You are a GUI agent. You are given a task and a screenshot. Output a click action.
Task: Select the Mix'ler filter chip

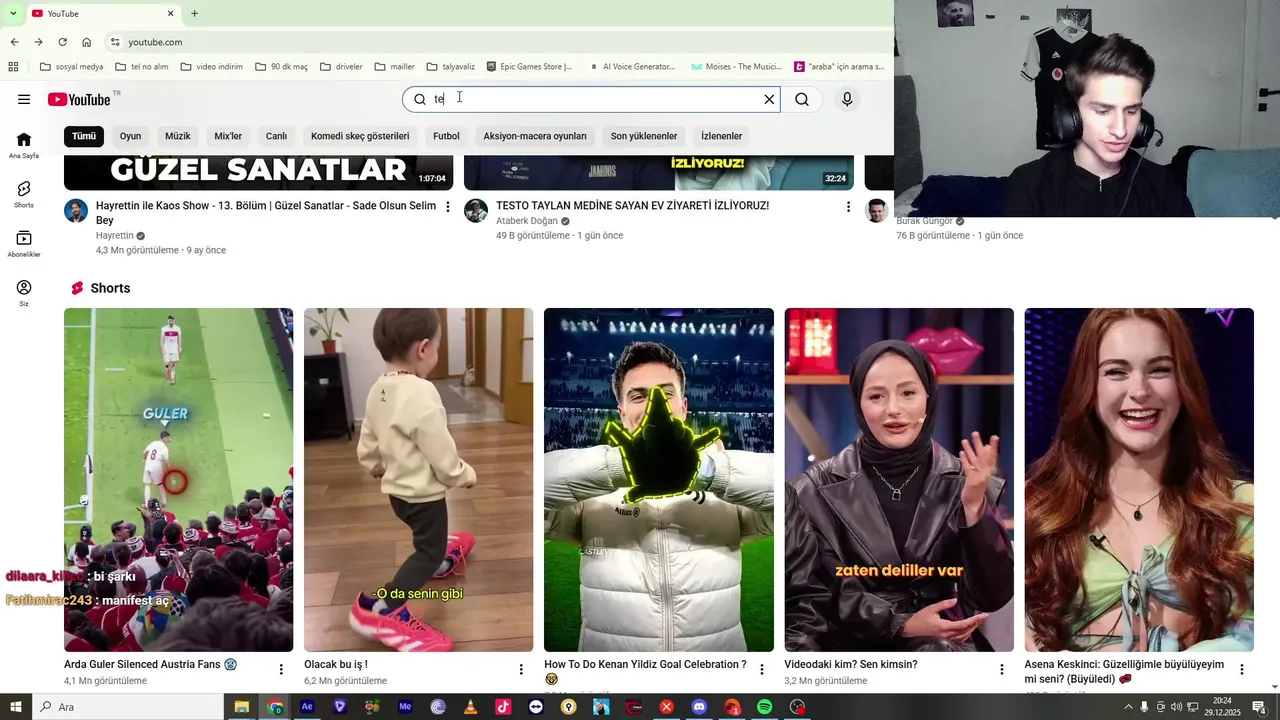coord(228,136)
